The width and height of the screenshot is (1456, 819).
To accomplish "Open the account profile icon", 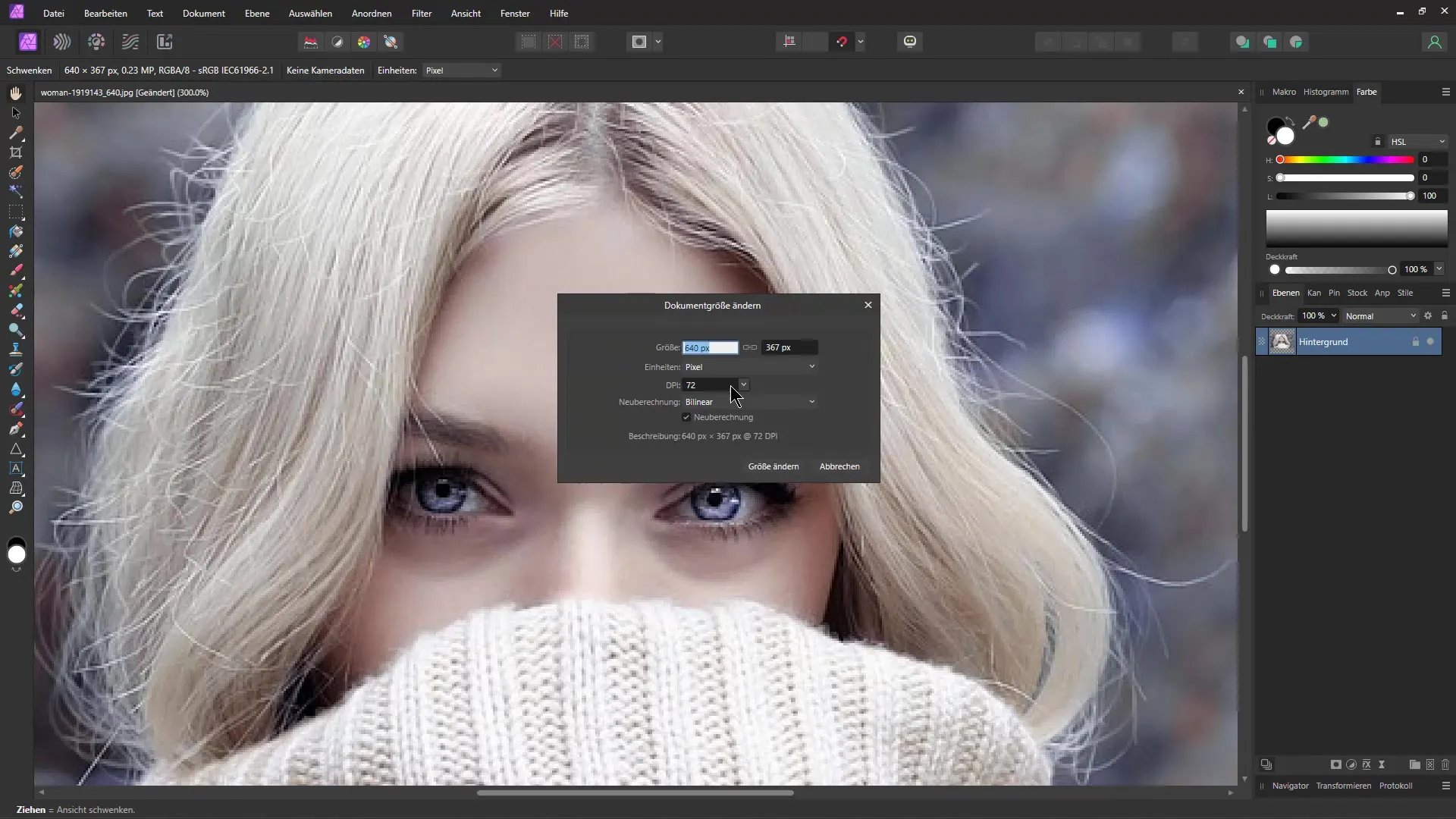I will tap(1434, 42).
